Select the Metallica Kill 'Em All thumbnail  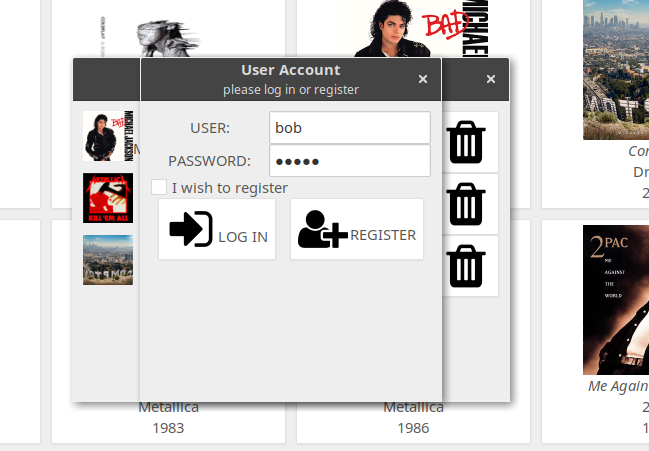point(108,198)
